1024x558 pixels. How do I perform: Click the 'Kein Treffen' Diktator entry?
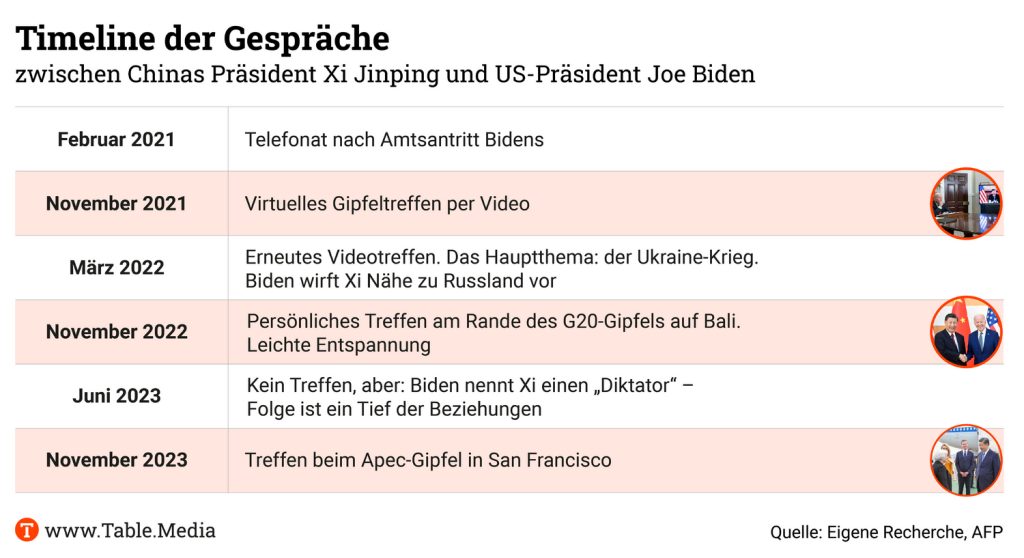[x=470, y=396]
